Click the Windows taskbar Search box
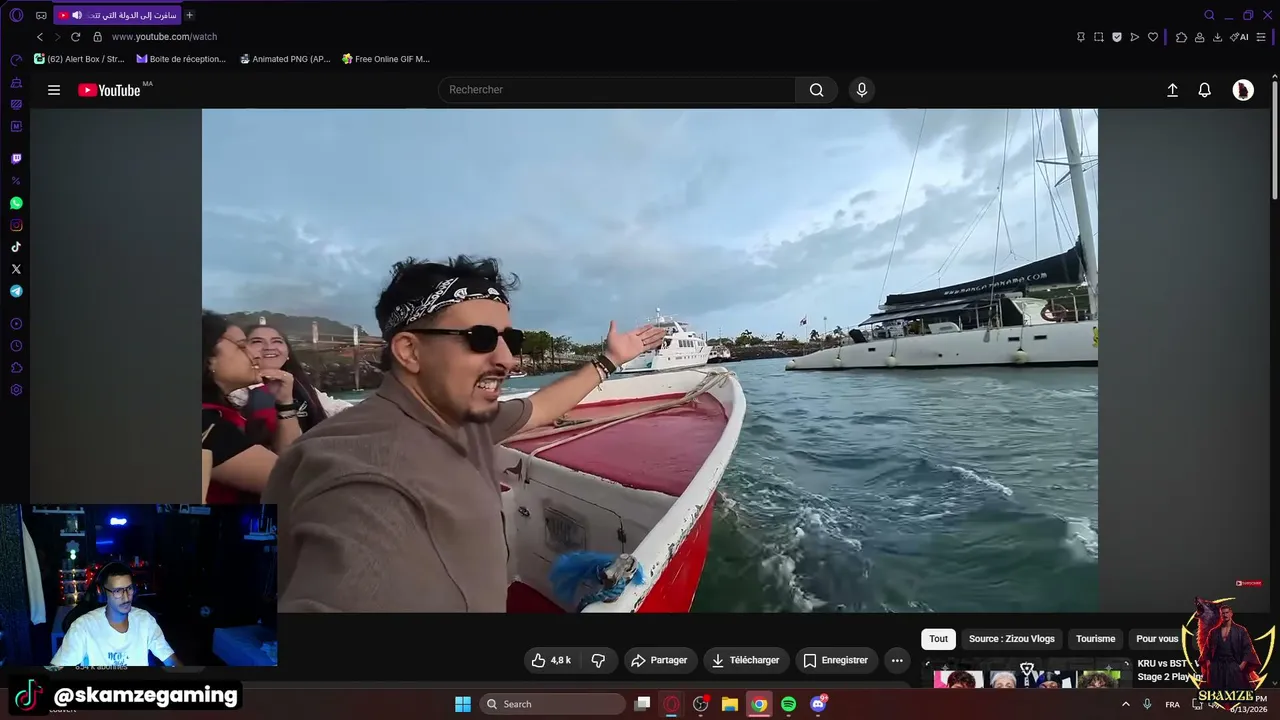The width and height of the screenshot is (1280, 720). coord(552,704)
